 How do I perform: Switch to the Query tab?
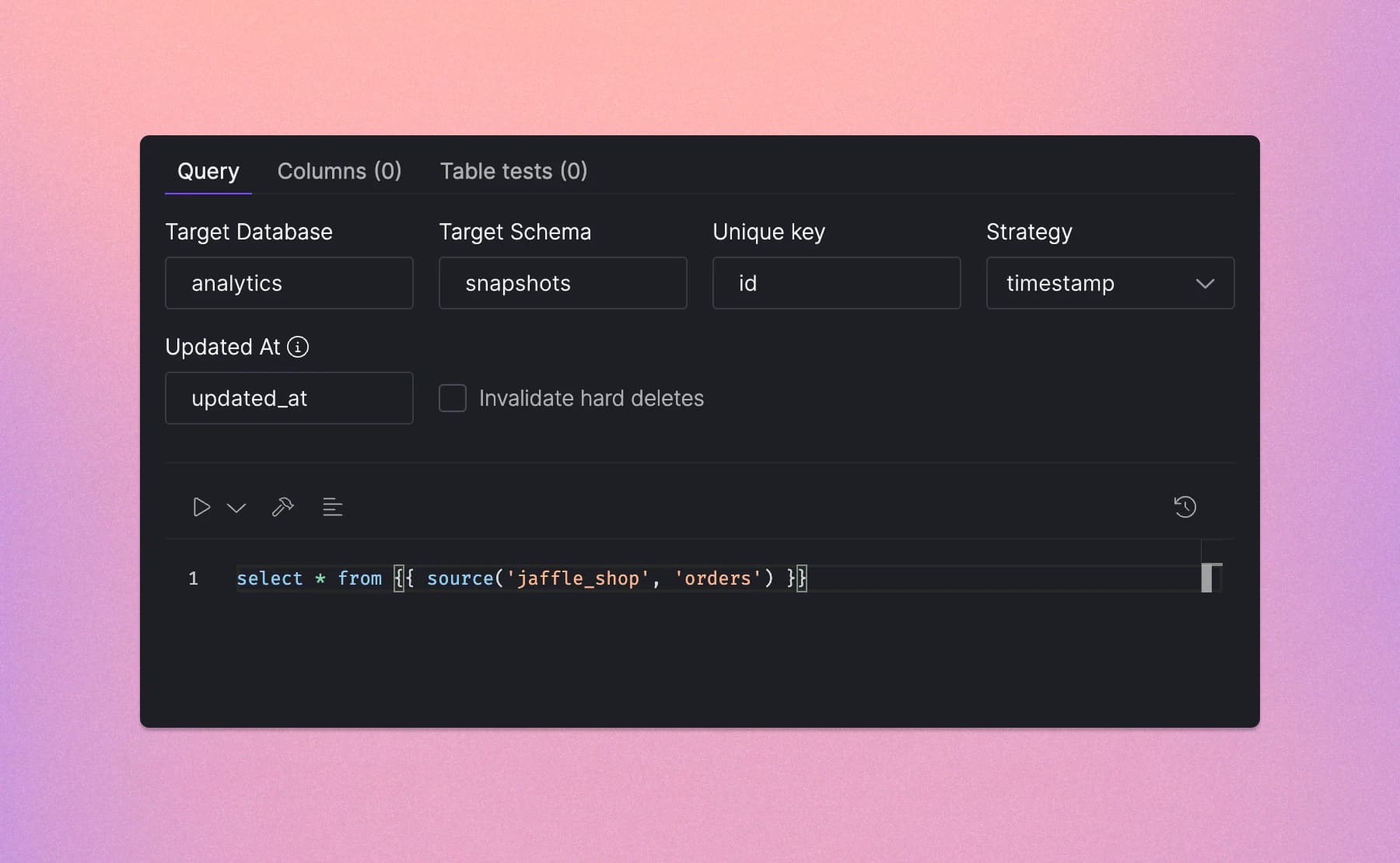pos(208,171)
